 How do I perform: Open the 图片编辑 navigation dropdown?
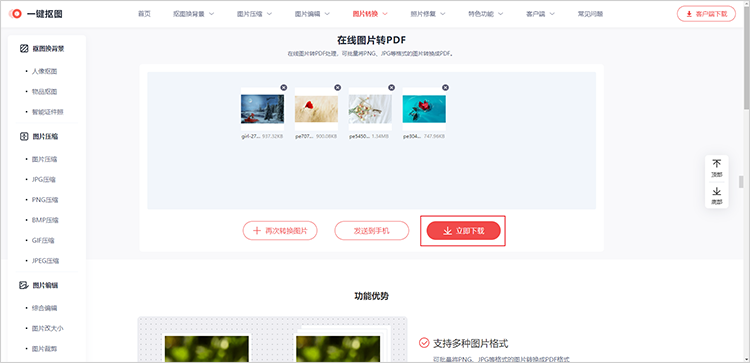pyautogui.click(x=312, y=14)
